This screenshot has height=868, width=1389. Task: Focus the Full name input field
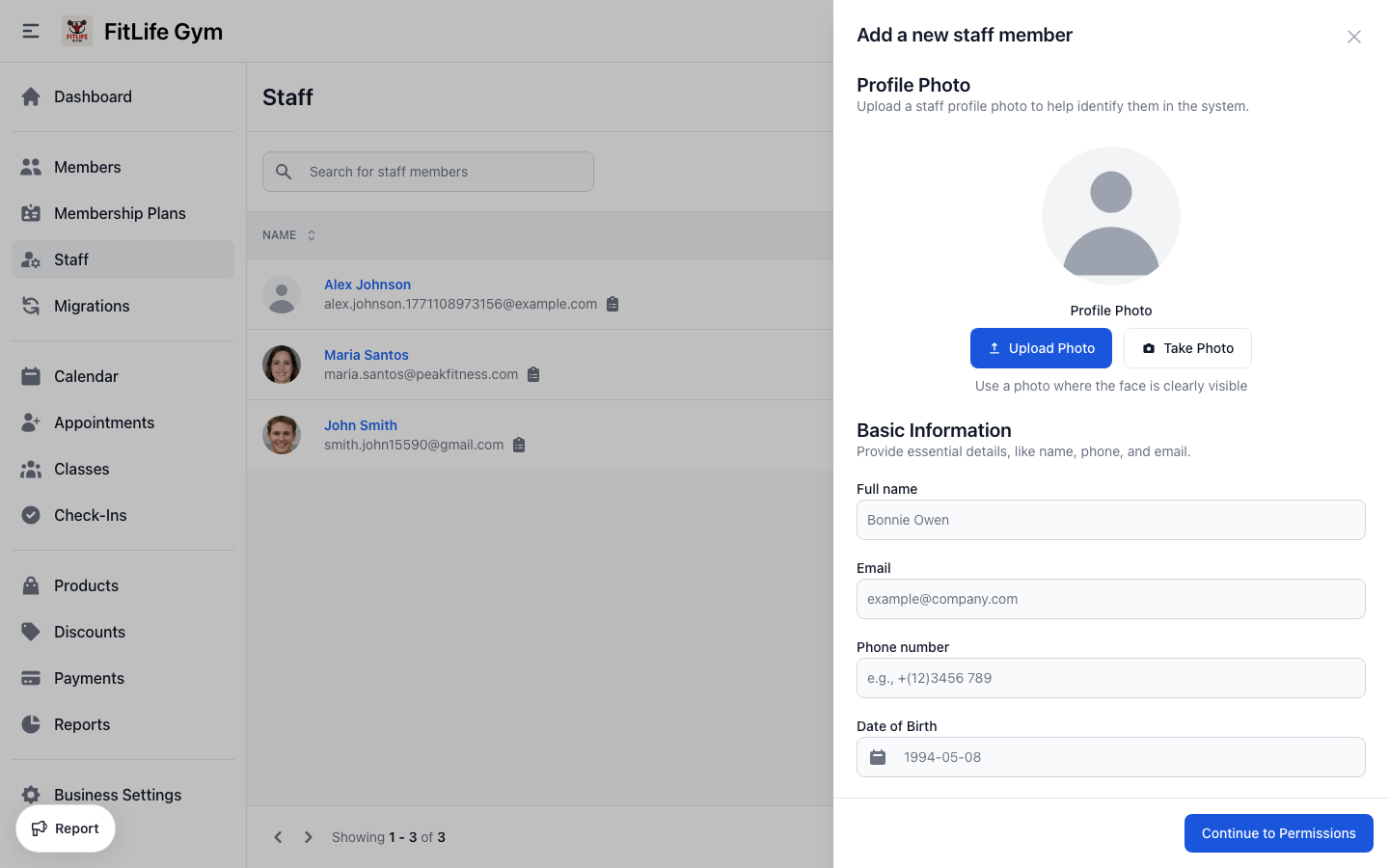1111,520
